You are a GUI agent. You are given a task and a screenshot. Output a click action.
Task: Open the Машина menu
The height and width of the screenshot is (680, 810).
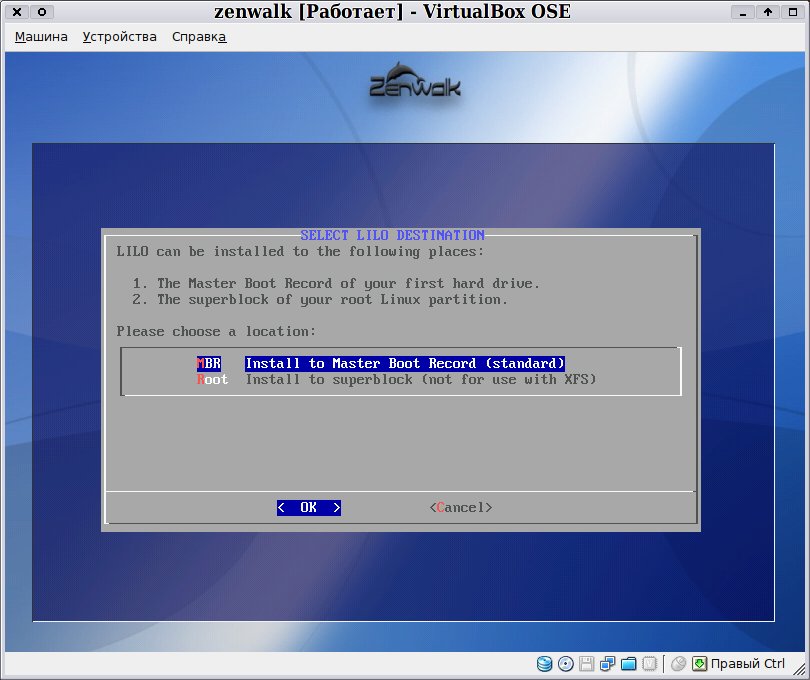(41, 37)
